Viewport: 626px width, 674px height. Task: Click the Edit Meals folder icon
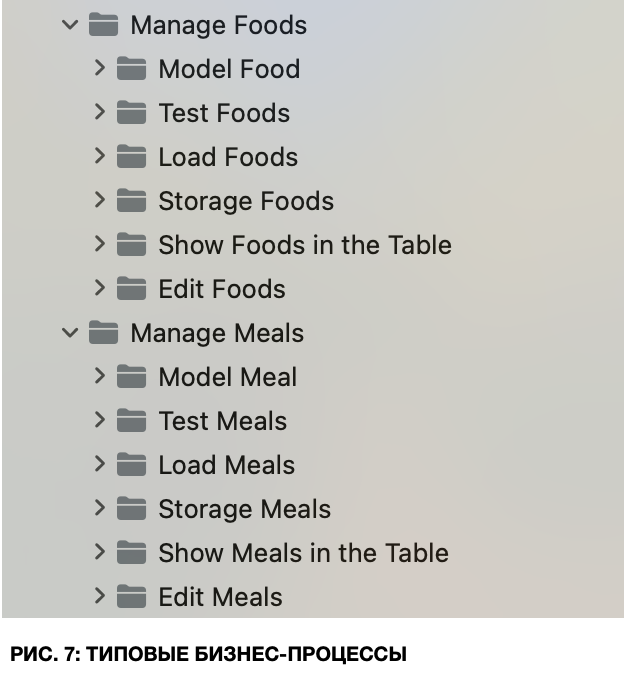(131, 597)
